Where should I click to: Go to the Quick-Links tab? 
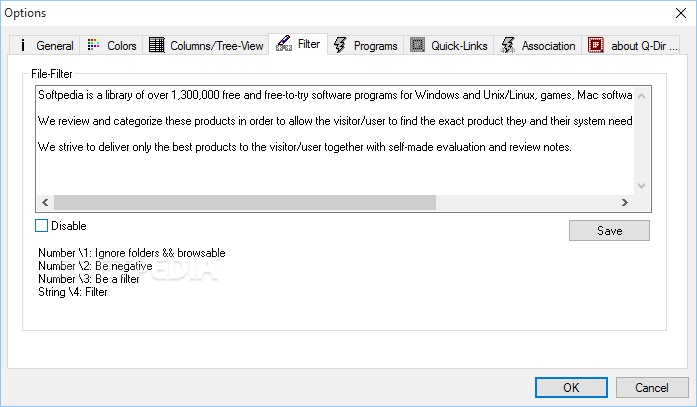pos(449,45)
